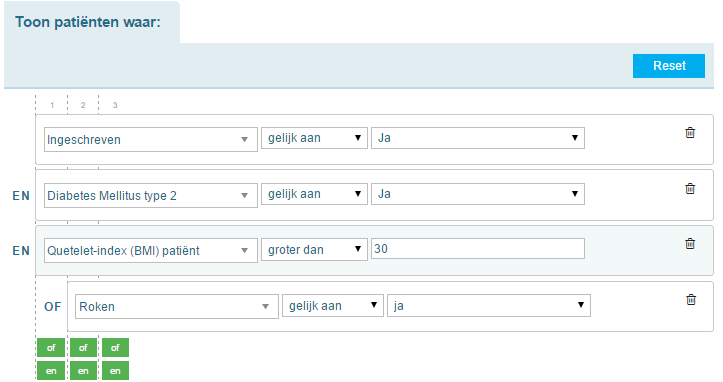
Task: Open the Ingeschreven field dropdown
Action: pos(151,140)
